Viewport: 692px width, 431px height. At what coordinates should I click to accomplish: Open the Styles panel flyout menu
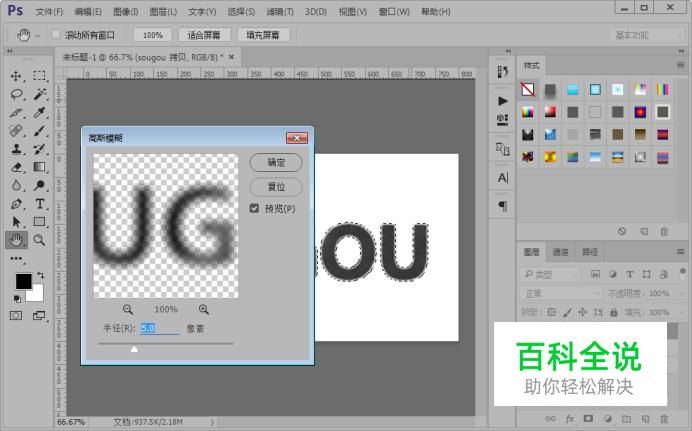(x=681, y=65)
